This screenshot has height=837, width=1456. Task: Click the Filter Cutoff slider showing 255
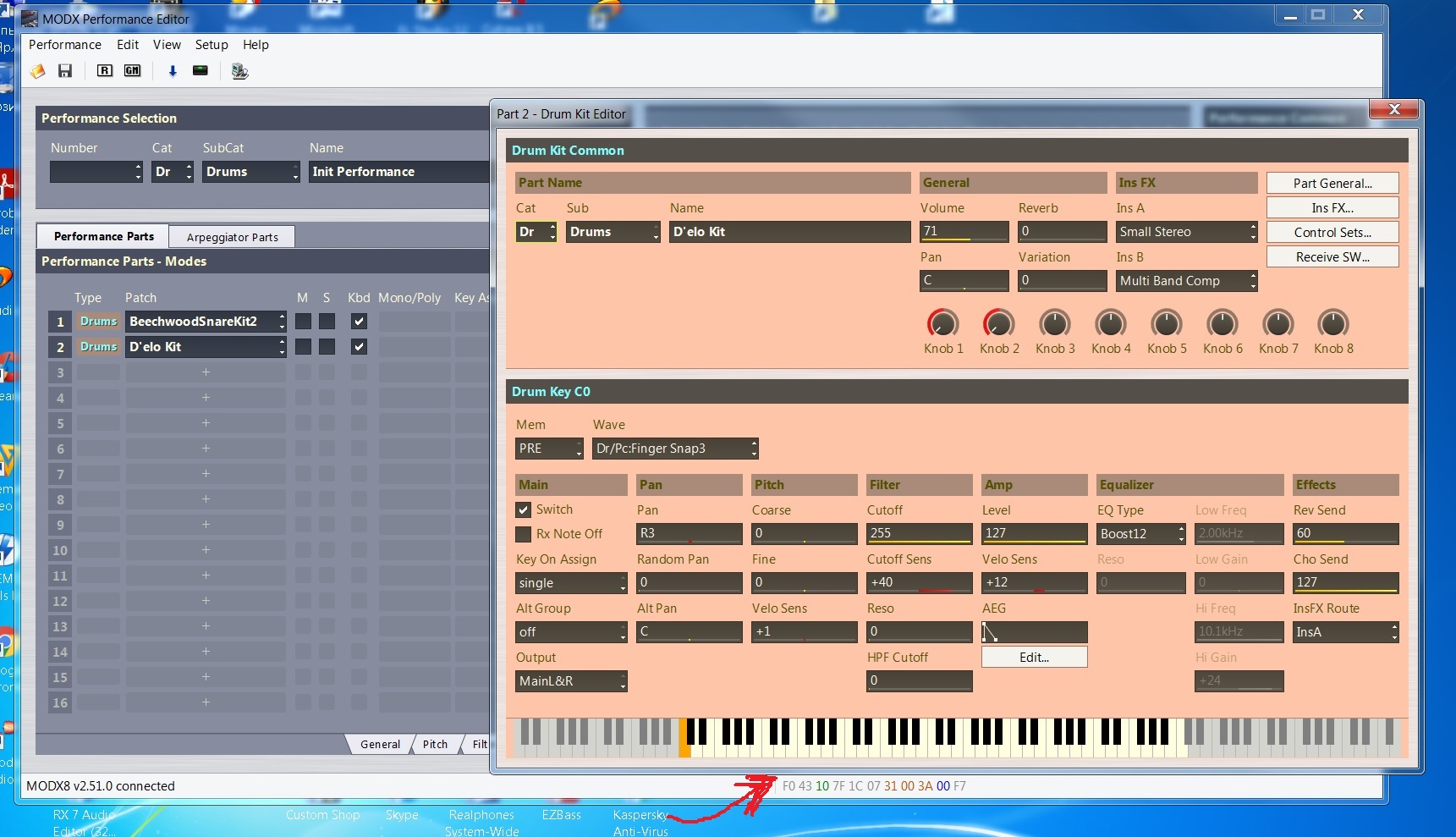click(x=919, y=534)
